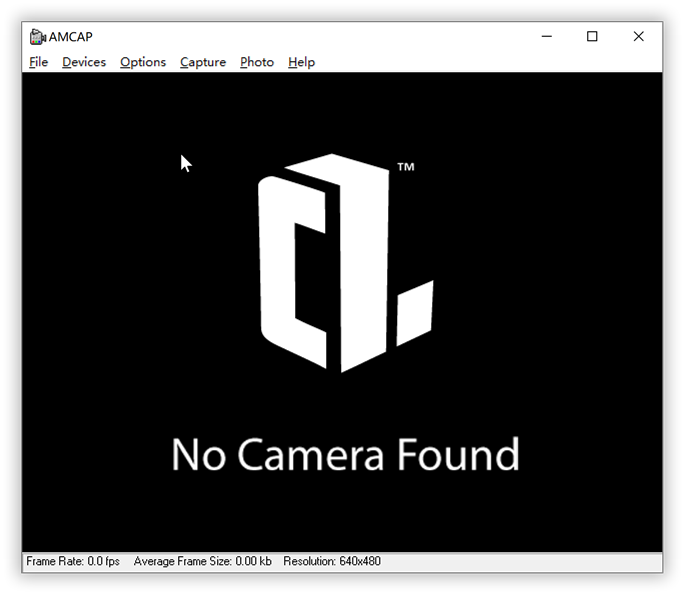Screen dimensions: 684x594
Task: Maximize the AMCAP window
Action: (592, 36)
